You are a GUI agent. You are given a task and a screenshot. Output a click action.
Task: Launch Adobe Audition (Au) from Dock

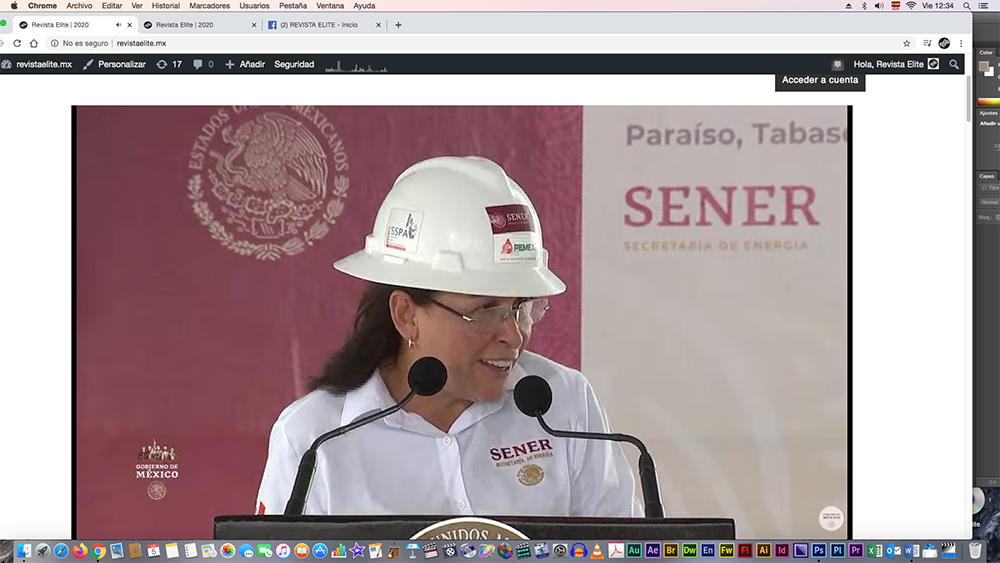(634, 550)
